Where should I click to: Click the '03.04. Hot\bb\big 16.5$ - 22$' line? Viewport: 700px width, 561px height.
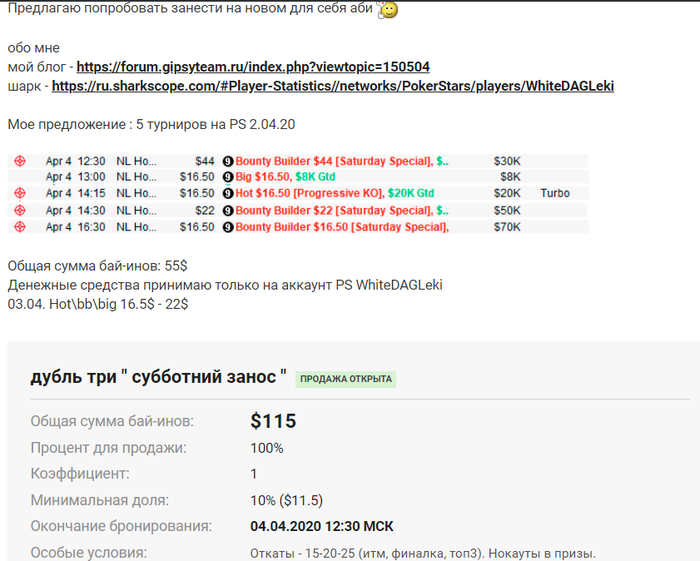pos(98,304)
